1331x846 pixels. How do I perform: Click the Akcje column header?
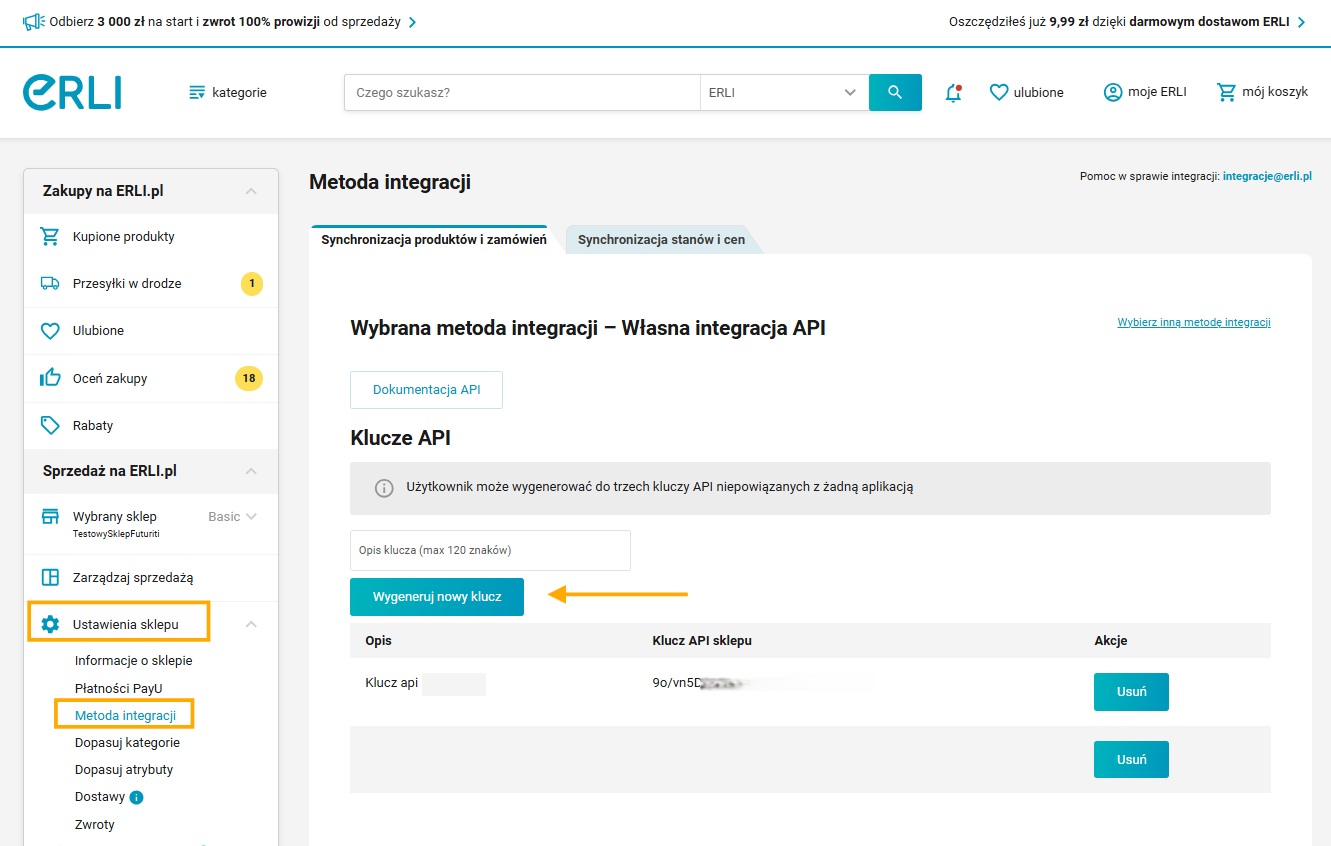[1111, 640]
